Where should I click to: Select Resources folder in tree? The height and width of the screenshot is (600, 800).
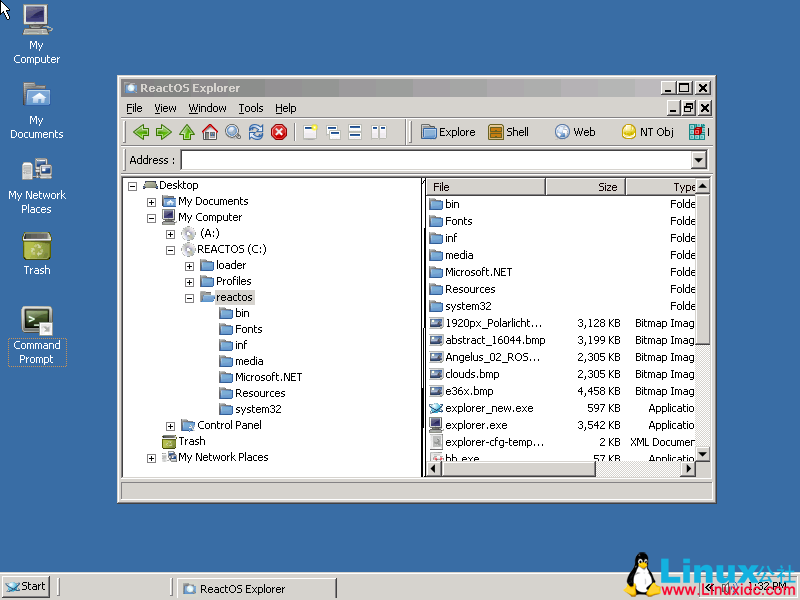(252, 393)
